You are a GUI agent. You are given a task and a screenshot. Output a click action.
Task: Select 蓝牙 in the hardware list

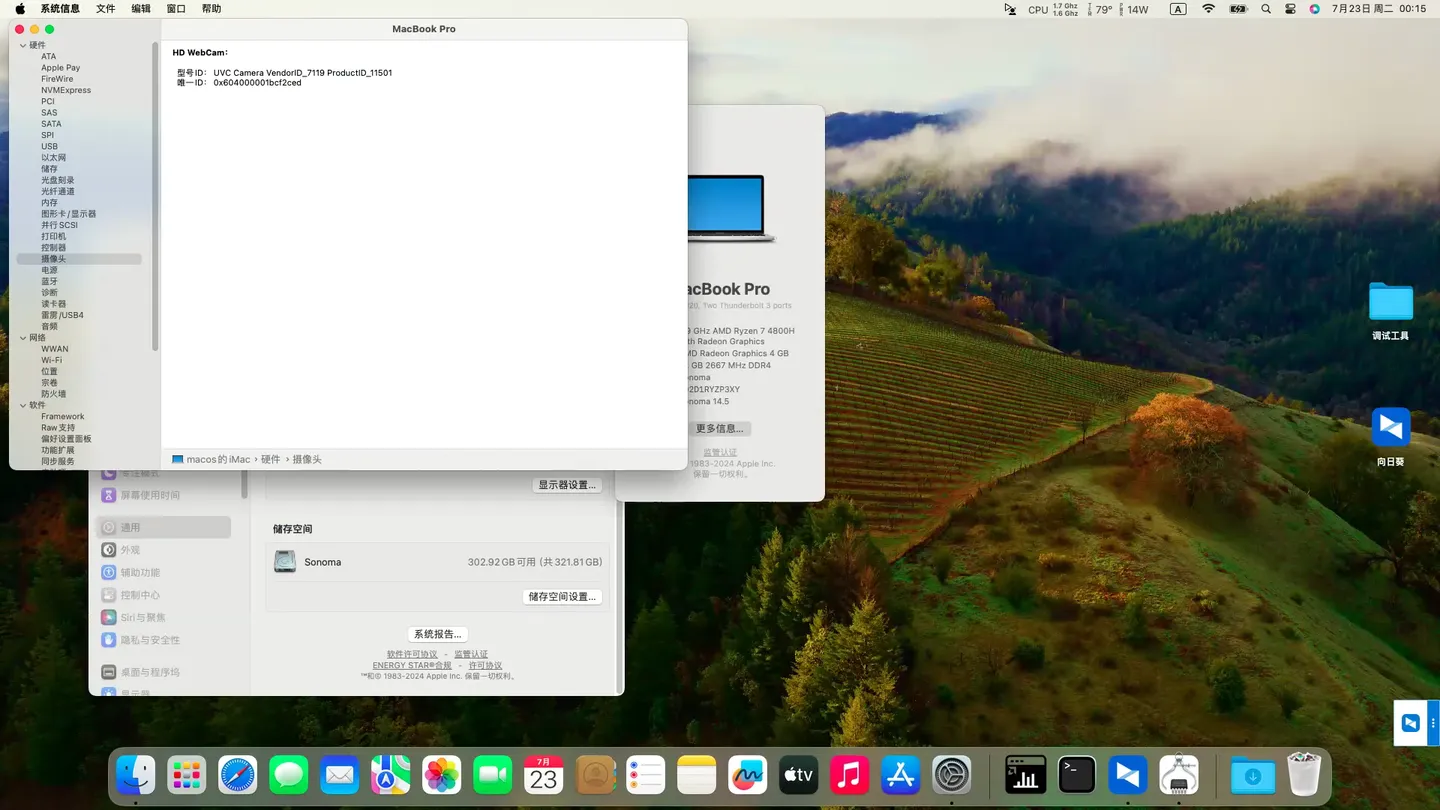tap(49, 281)
